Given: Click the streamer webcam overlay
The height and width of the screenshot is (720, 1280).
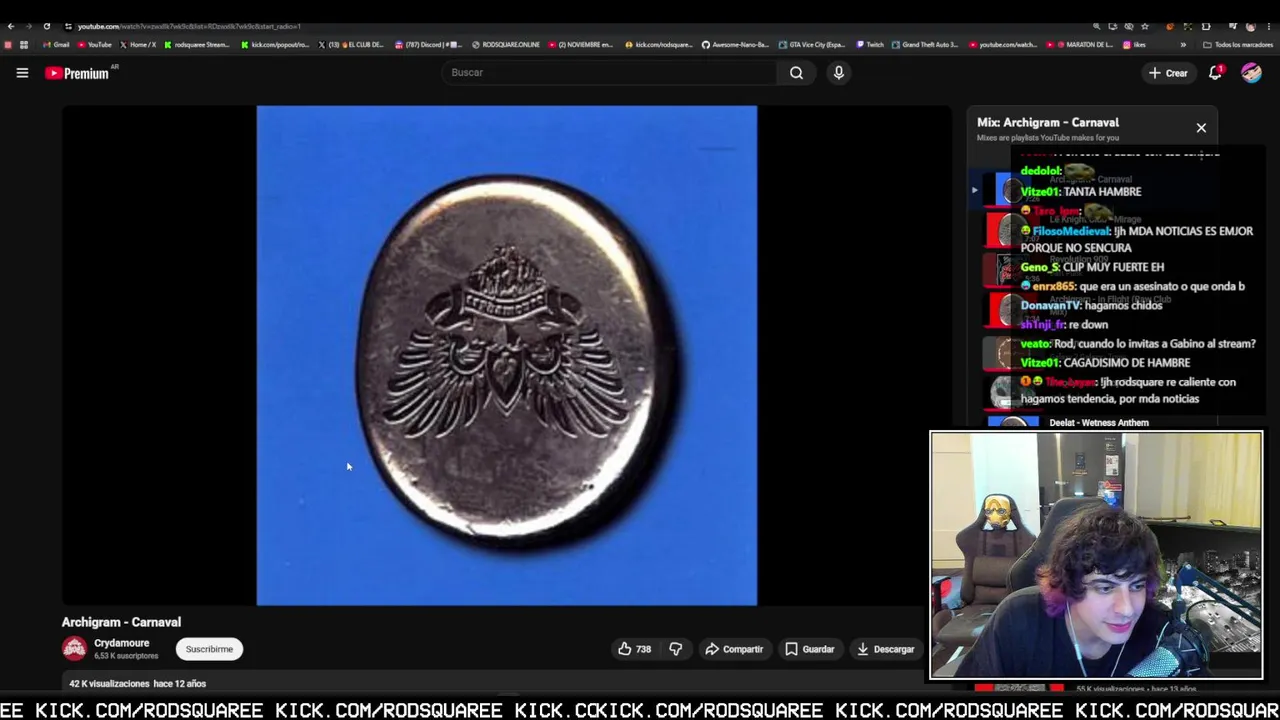Looking at the screenshot, I should [1097, 555].
